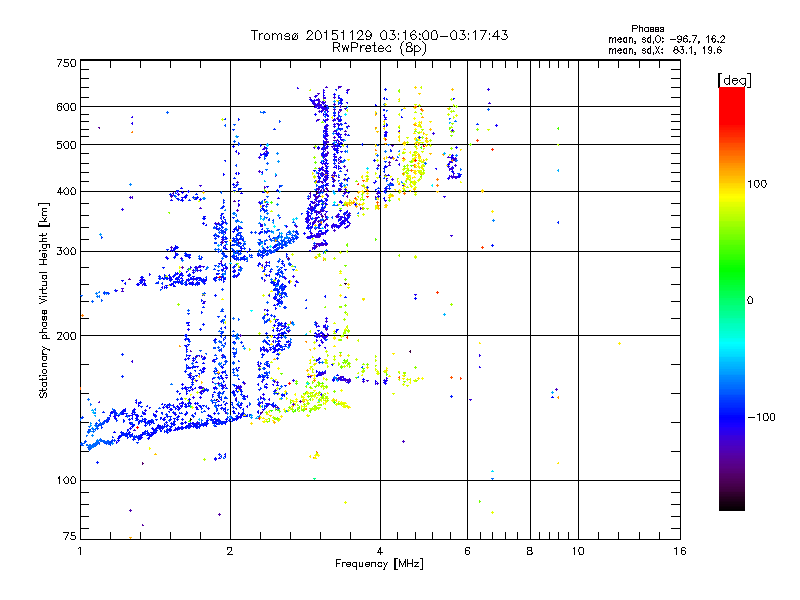Click the colorbar '100' tick label
This screenshot has width=800, height=600.
[x=757, y=184]
